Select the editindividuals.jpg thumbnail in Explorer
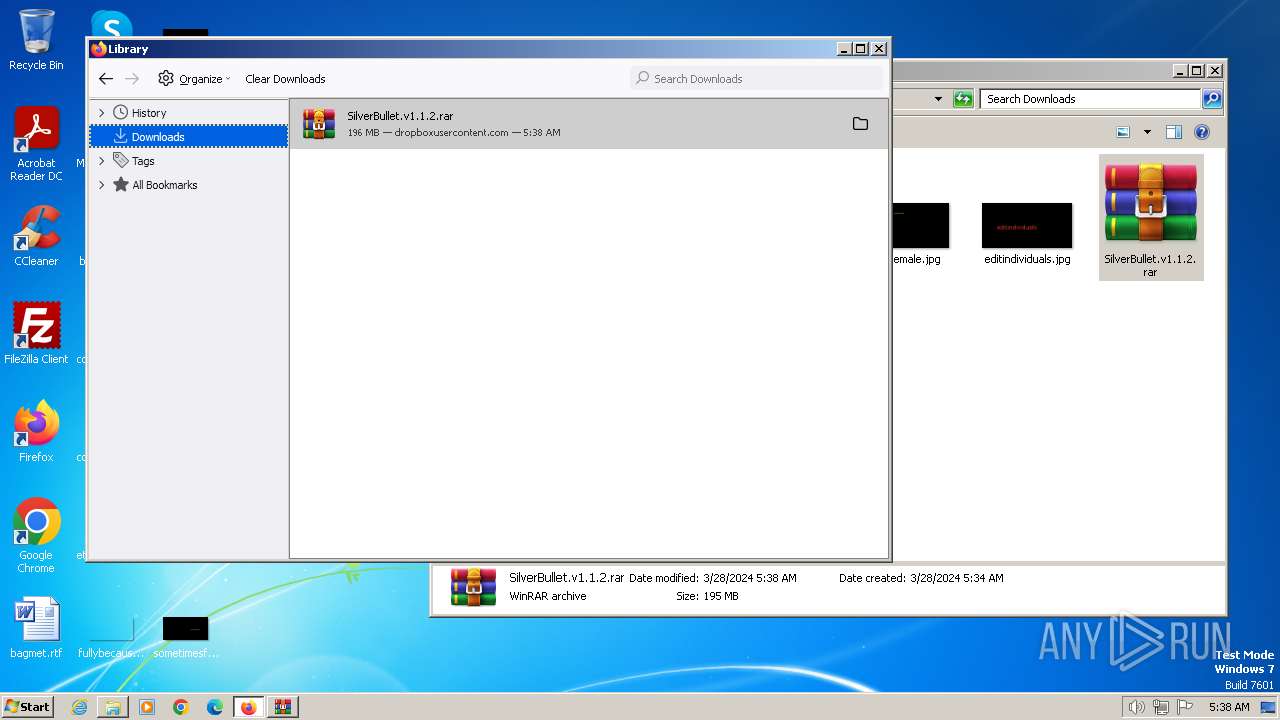 pyautogui.click(x=1027, y=226)
